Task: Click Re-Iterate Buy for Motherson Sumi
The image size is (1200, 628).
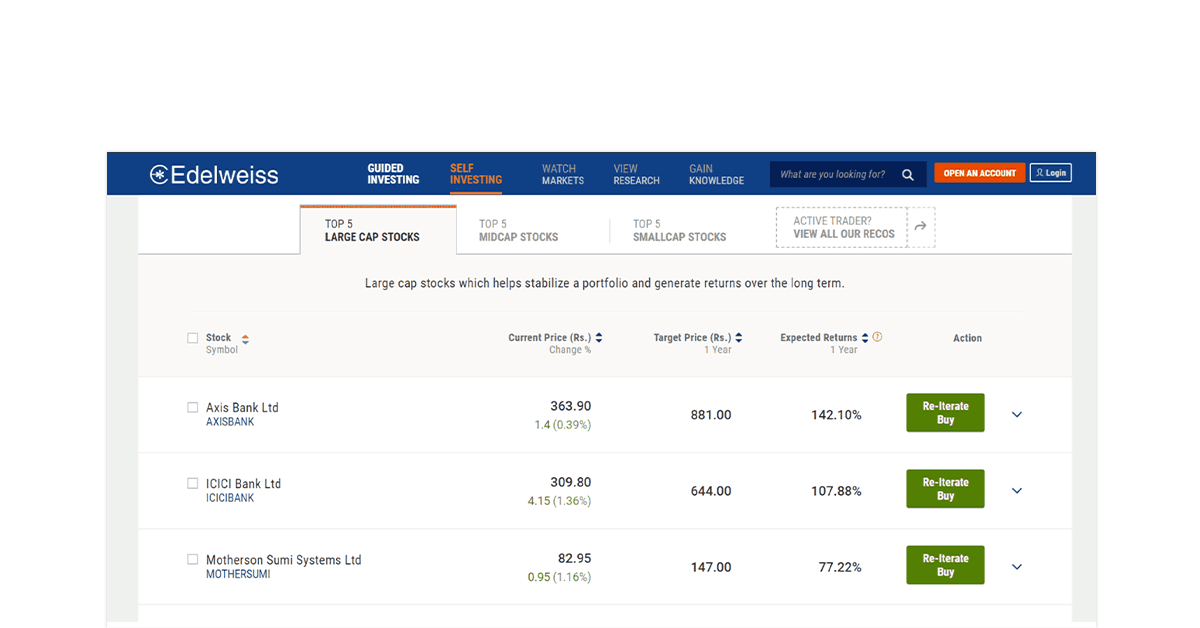Action: tap(945, 565)
